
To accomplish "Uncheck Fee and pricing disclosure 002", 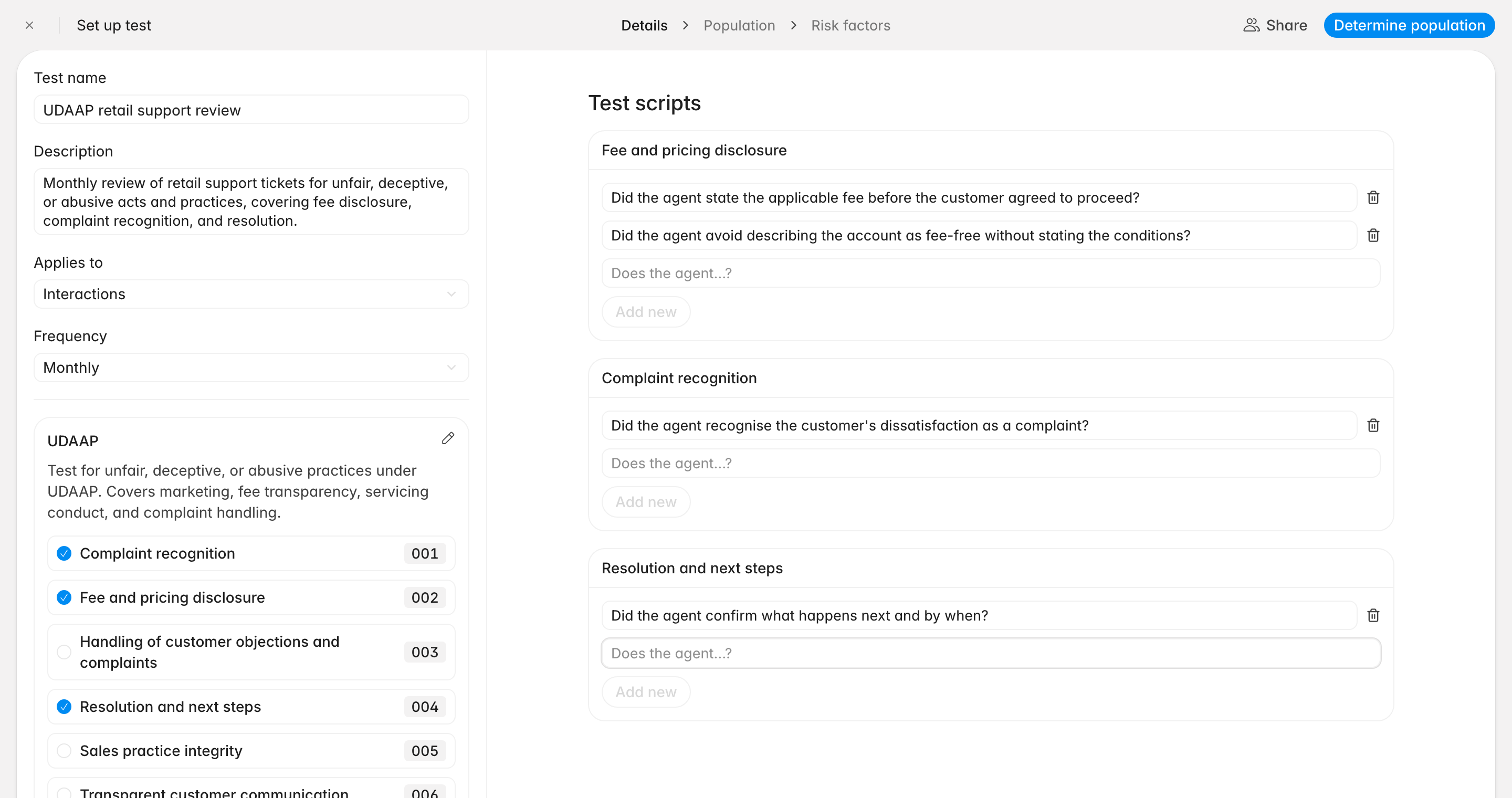I will (64, 597).
